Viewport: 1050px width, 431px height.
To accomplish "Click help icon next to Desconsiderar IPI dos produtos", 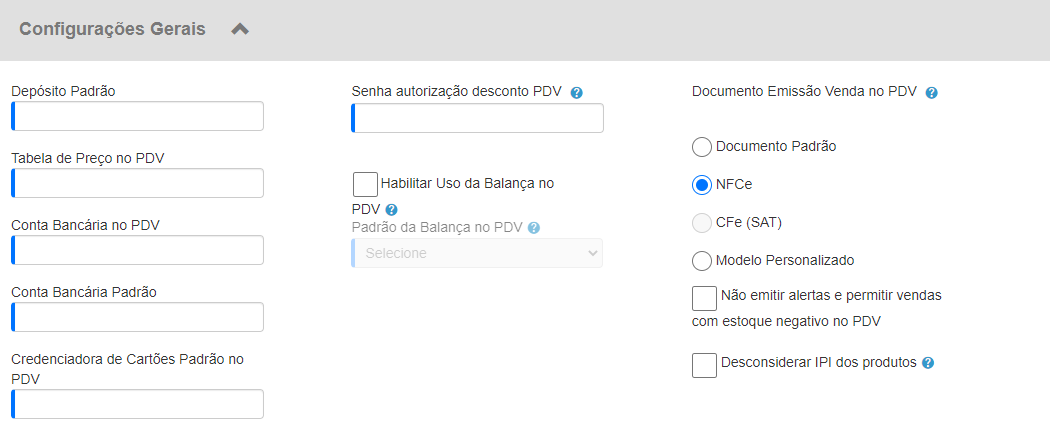I will (x=927, y=363).
